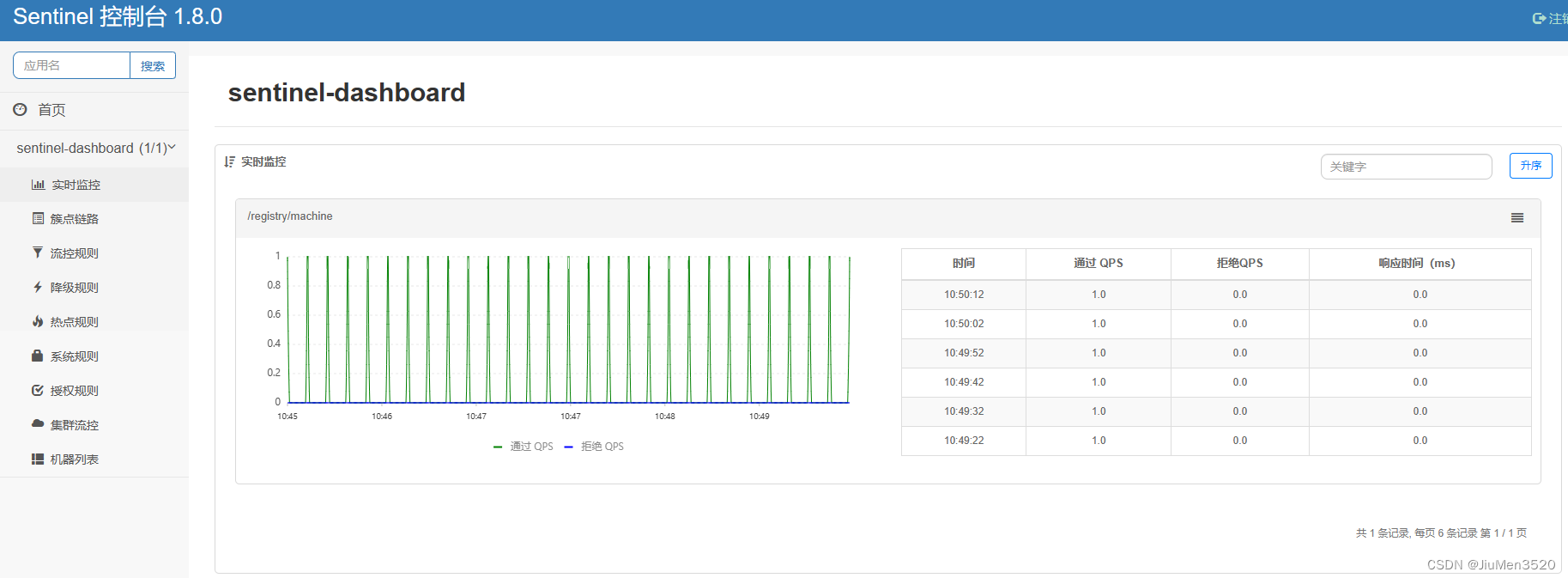Screen dimensions: 1568x578
Task: Click the 升序 sort order button
Action: click(1530, 166)
